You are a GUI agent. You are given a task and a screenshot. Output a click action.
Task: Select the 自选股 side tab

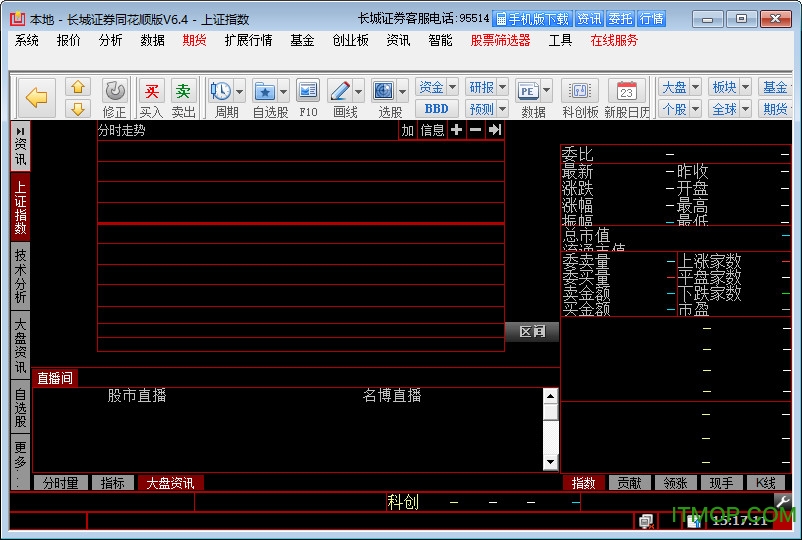20,407
